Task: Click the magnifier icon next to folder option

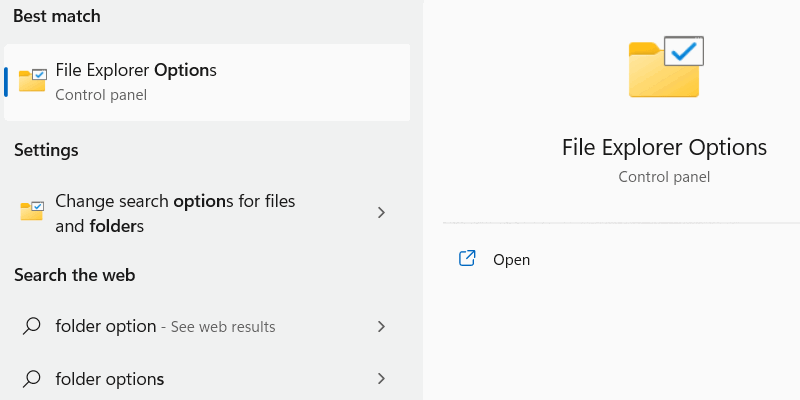Action: pos(32,326)
